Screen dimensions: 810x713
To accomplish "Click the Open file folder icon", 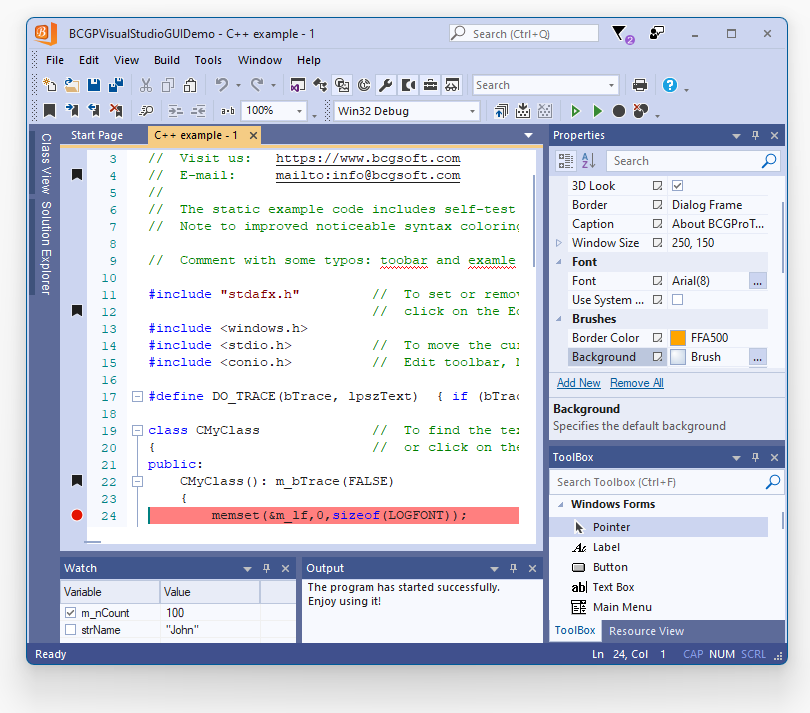I will coord(72,85).
